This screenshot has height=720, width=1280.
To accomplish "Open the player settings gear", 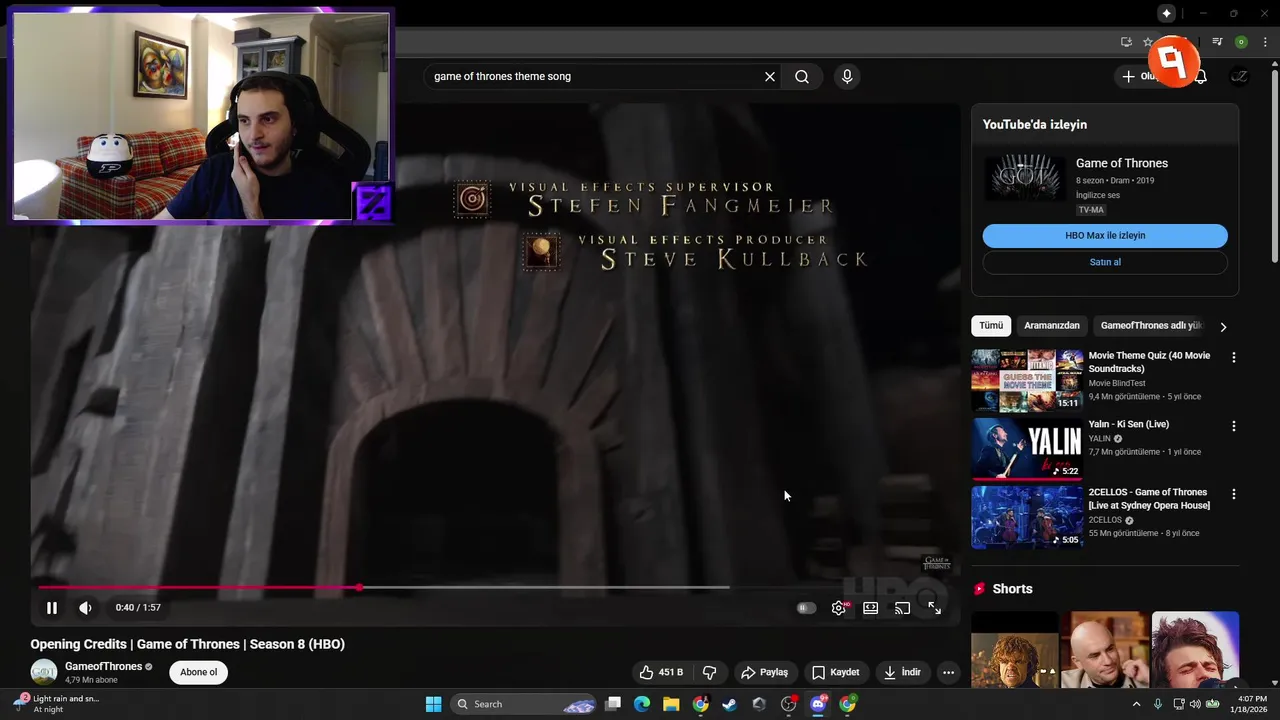I will click(839, 608).
